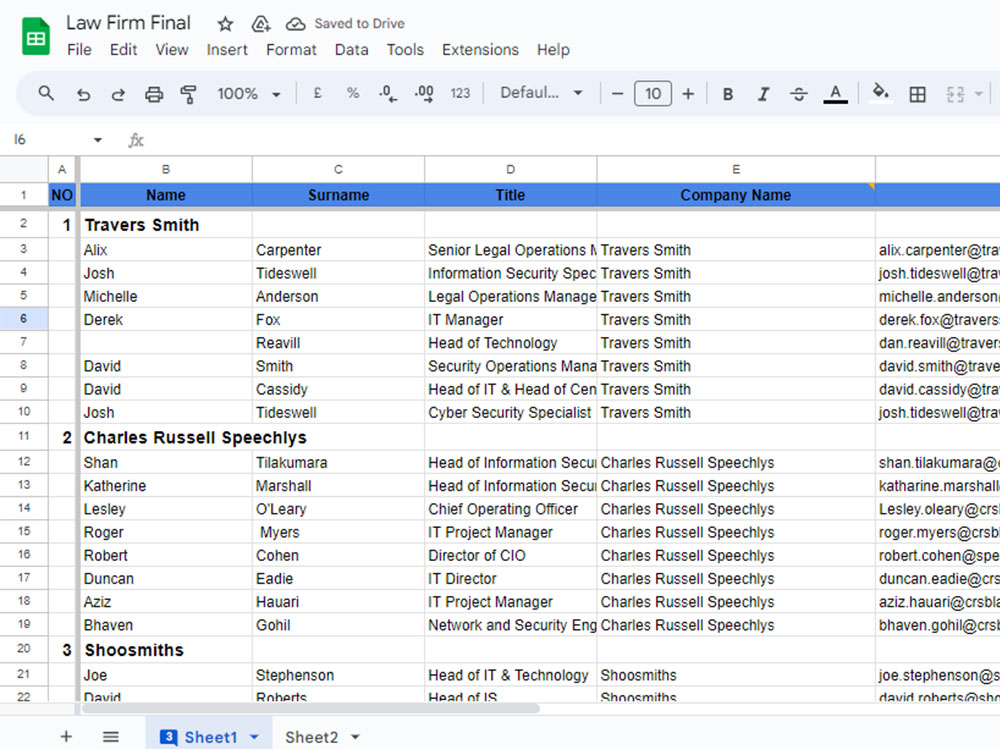Open the text color picker
Screen dimensions: 1000x750
pyautogui.click(x=835, y=94)
